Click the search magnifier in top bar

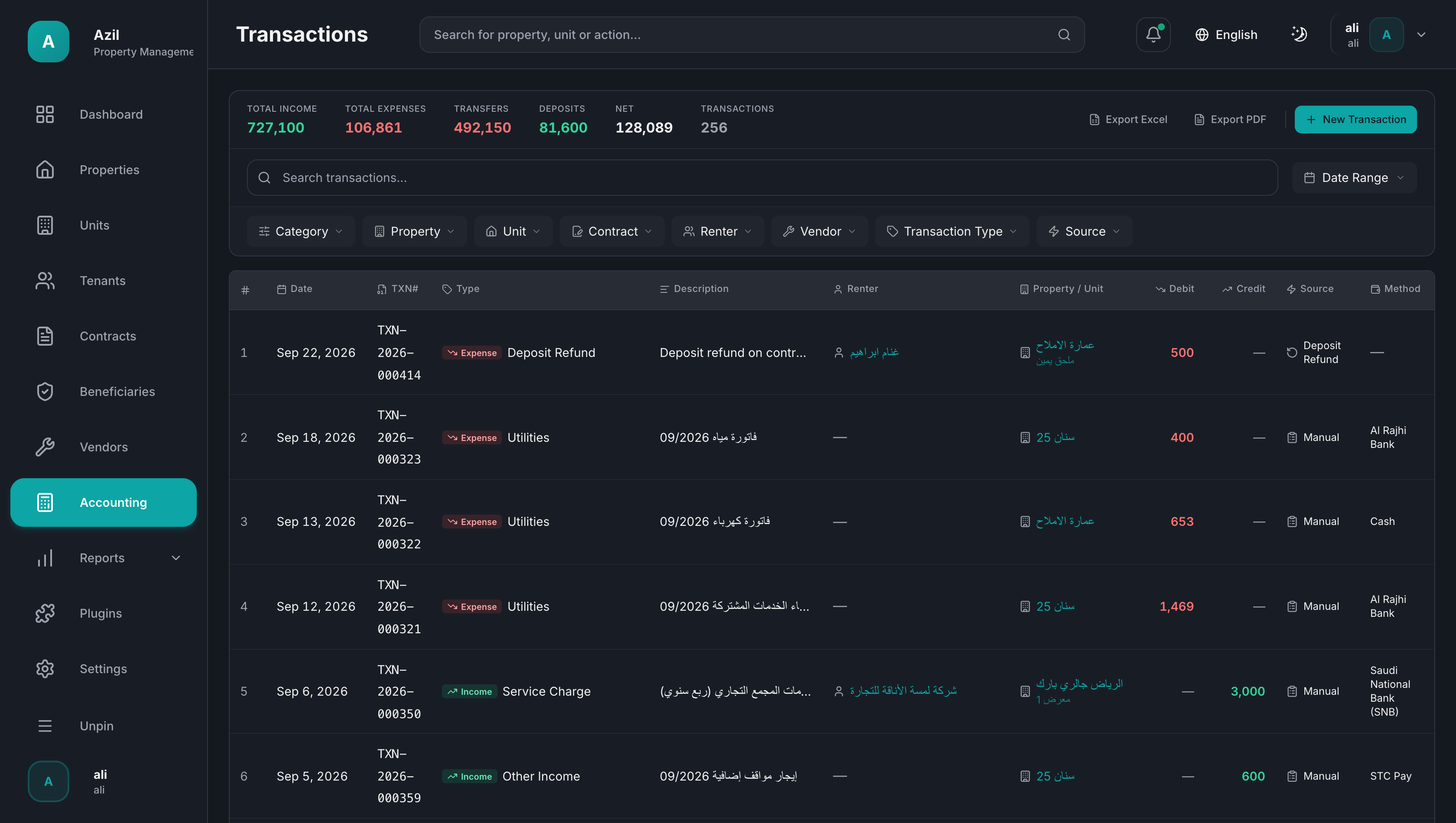tap(1063, 35)
